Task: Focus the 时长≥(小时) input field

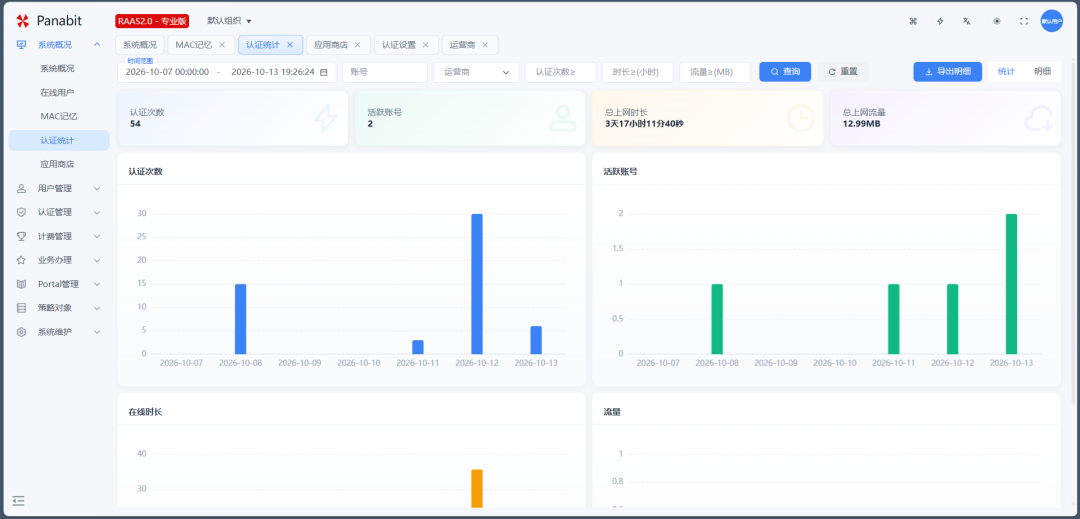Action: (638, 72)
